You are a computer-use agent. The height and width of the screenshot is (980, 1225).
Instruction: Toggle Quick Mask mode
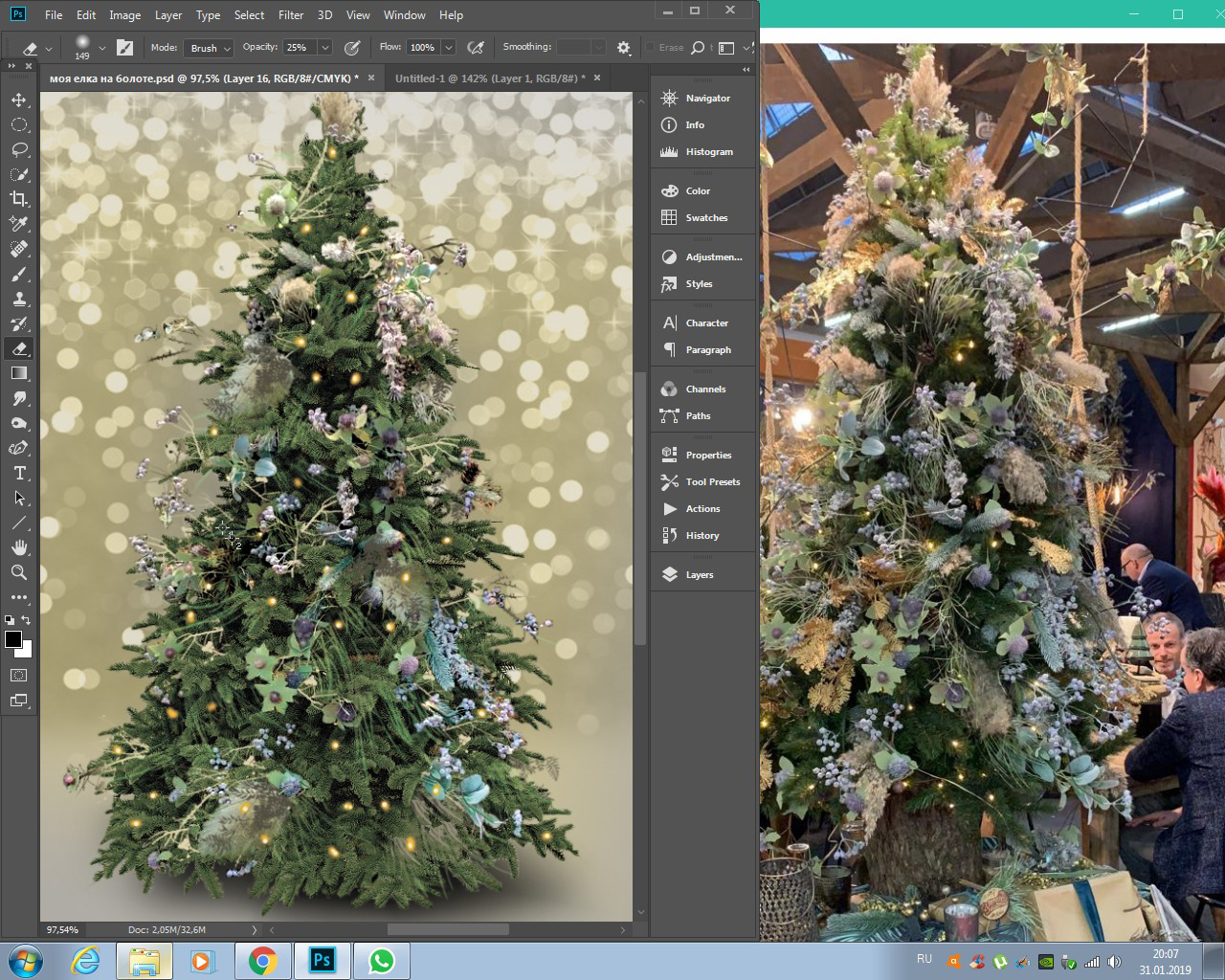19,676
